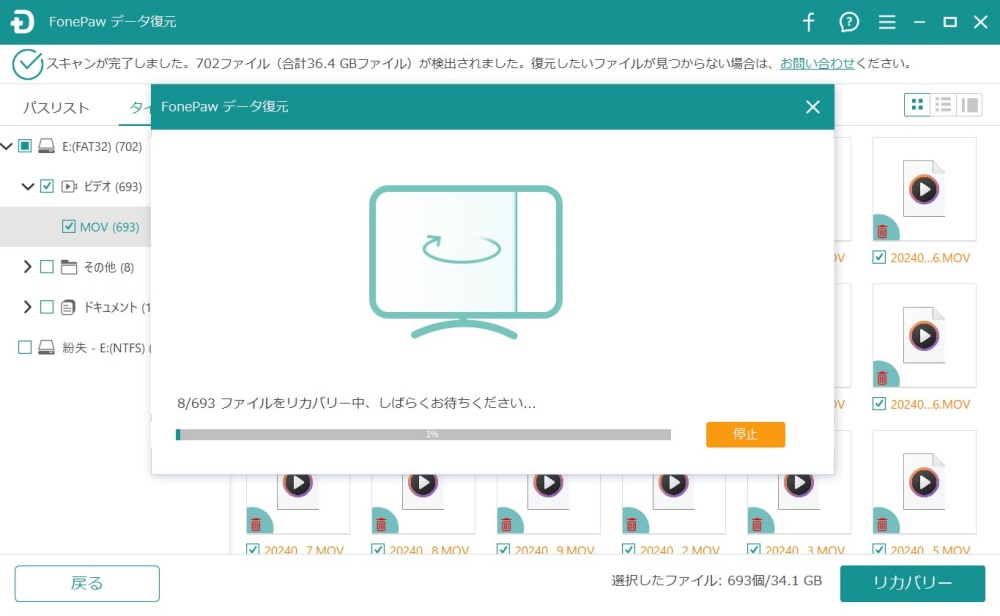
Task: Check the その他 (8) checkbox
Action: pos(47,267)
